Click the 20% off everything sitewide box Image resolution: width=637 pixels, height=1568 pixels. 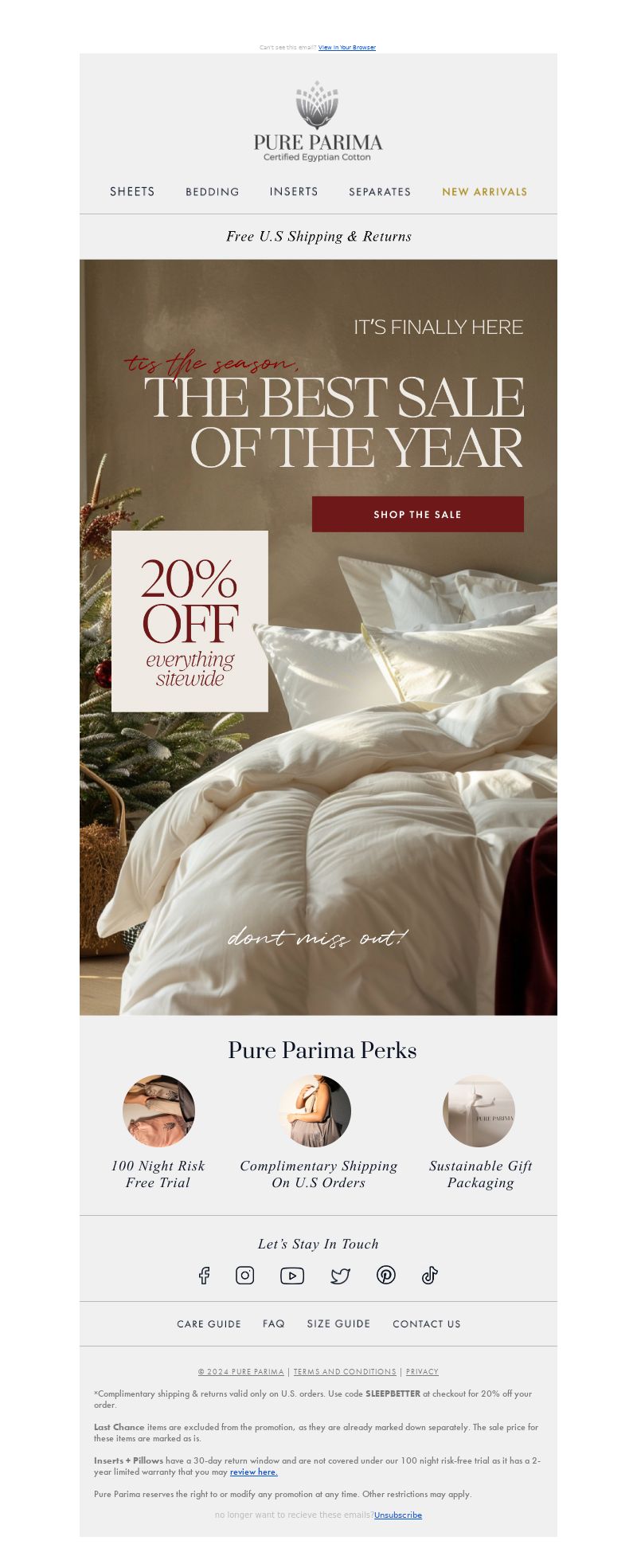190,621
